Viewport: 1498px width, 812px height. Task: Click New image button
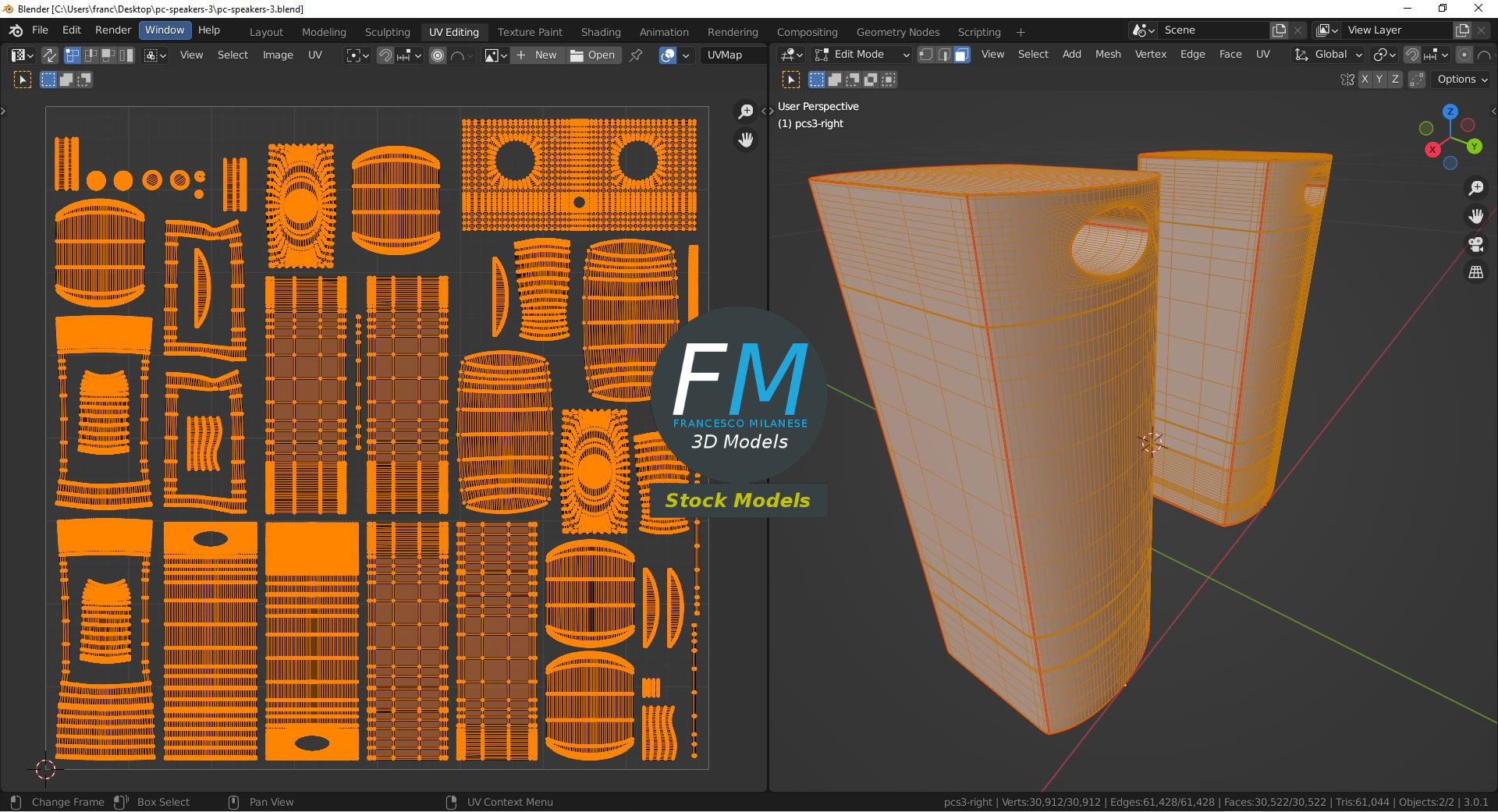tap(537, 55)
